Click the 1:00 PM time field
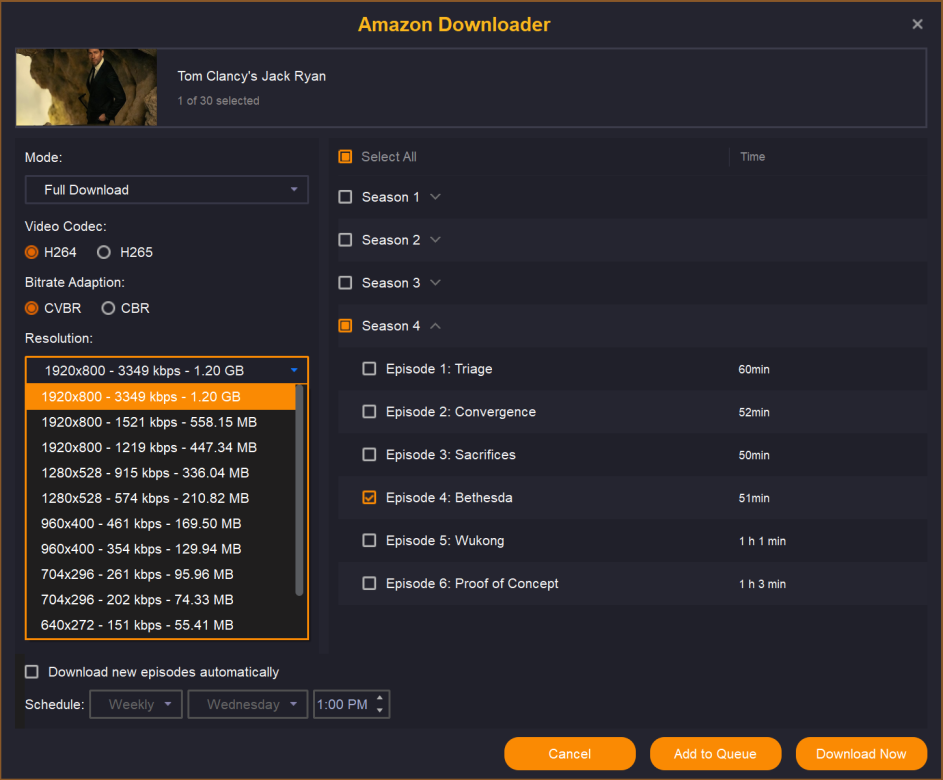Screen dimensions: 943x780 [x=343, y=704]
